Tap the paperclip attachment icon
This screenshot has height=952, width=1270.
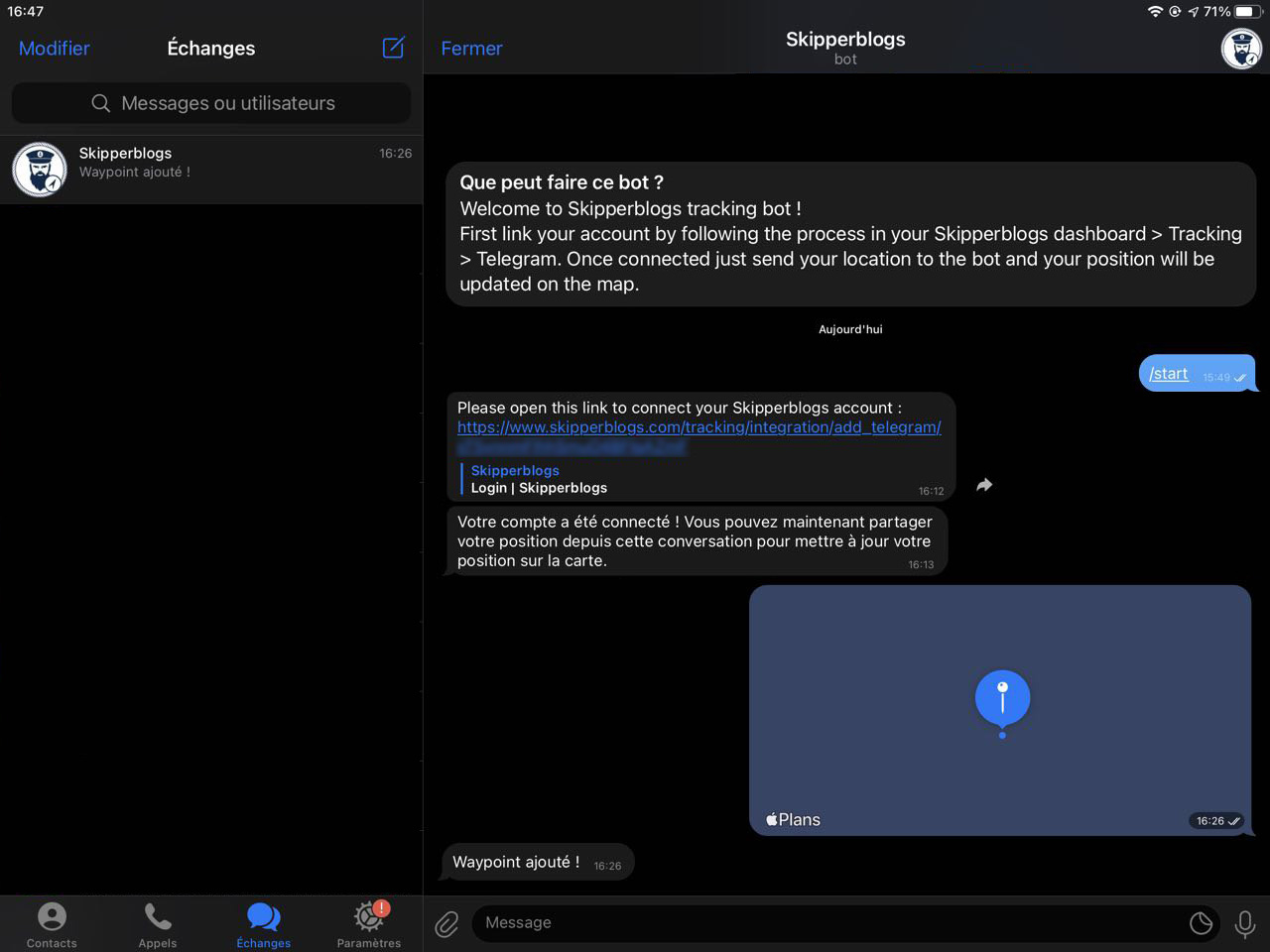(446, 924)
